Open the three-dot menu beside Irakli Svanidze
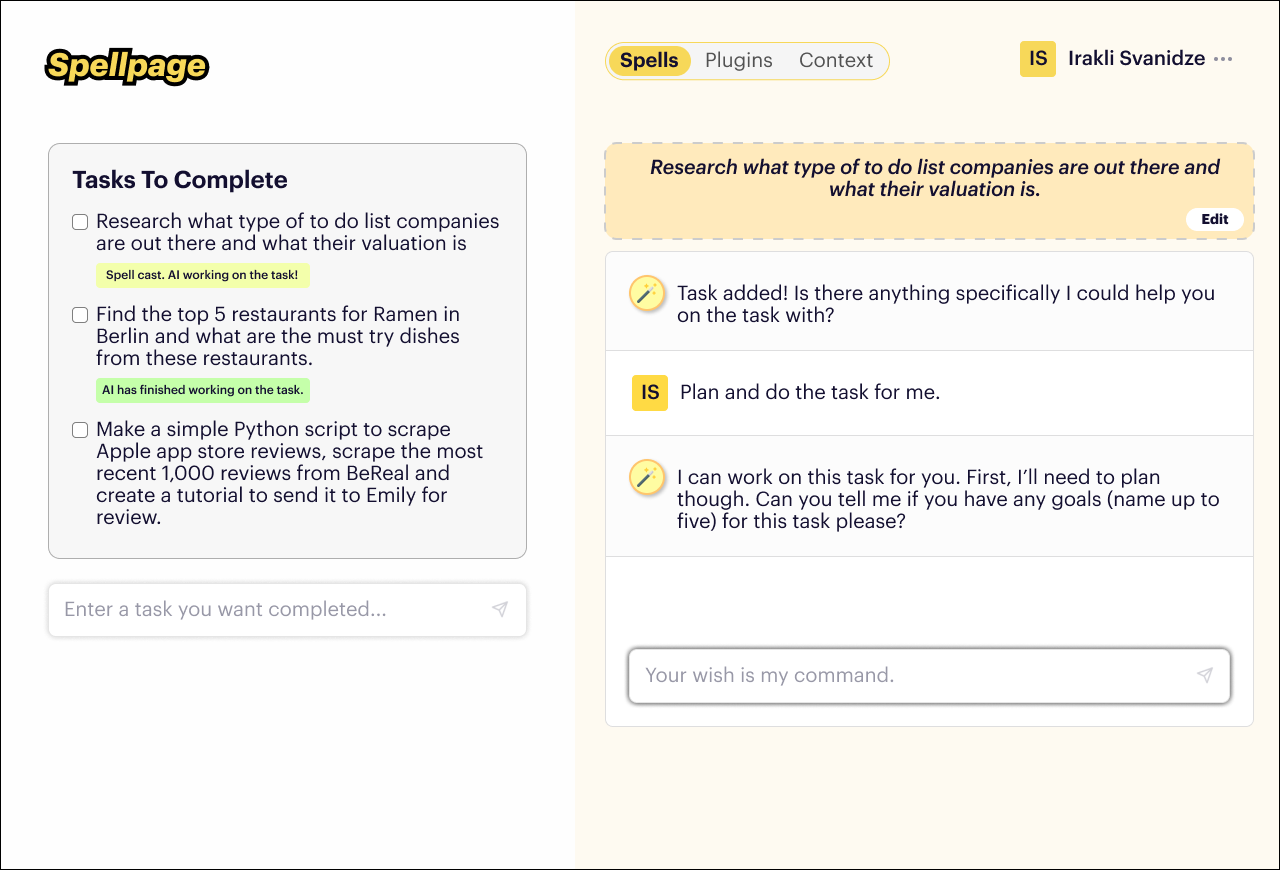Screen dimensions: 1280x870 (1223, 59)
